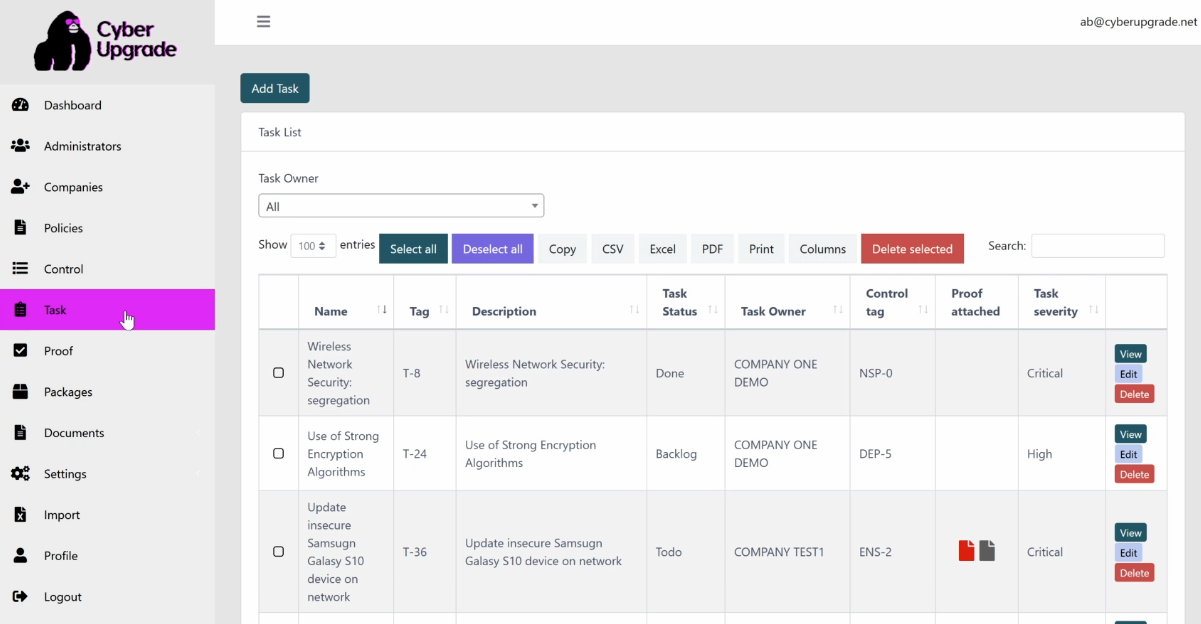The width and height of the screenshot is (1201, 624).
Task: Go to Policies in sidebar
Action: [x=63, y=228]
